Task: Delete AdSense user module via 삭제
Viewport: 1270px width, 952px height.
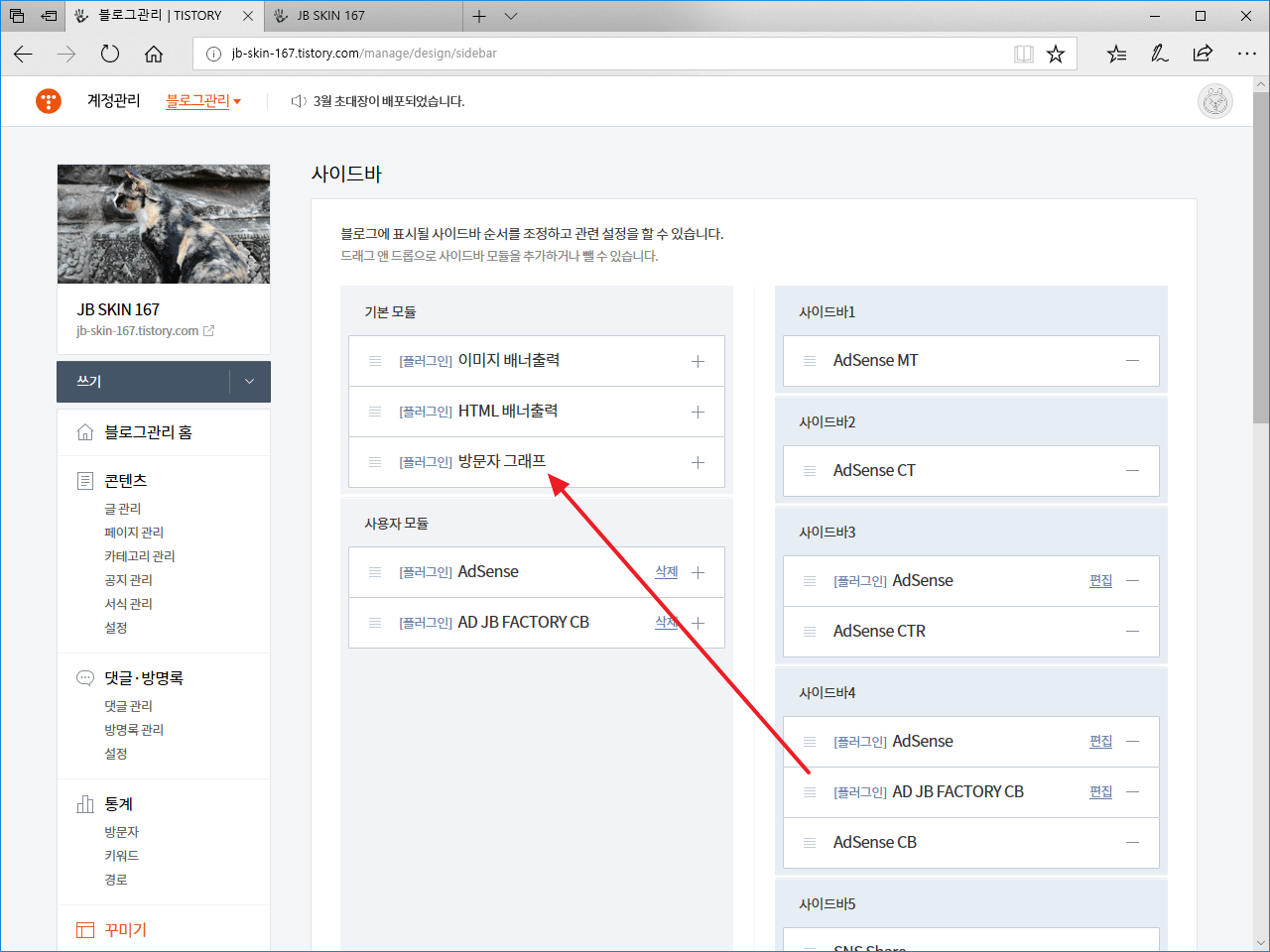Action: click(x=667, y=572)
